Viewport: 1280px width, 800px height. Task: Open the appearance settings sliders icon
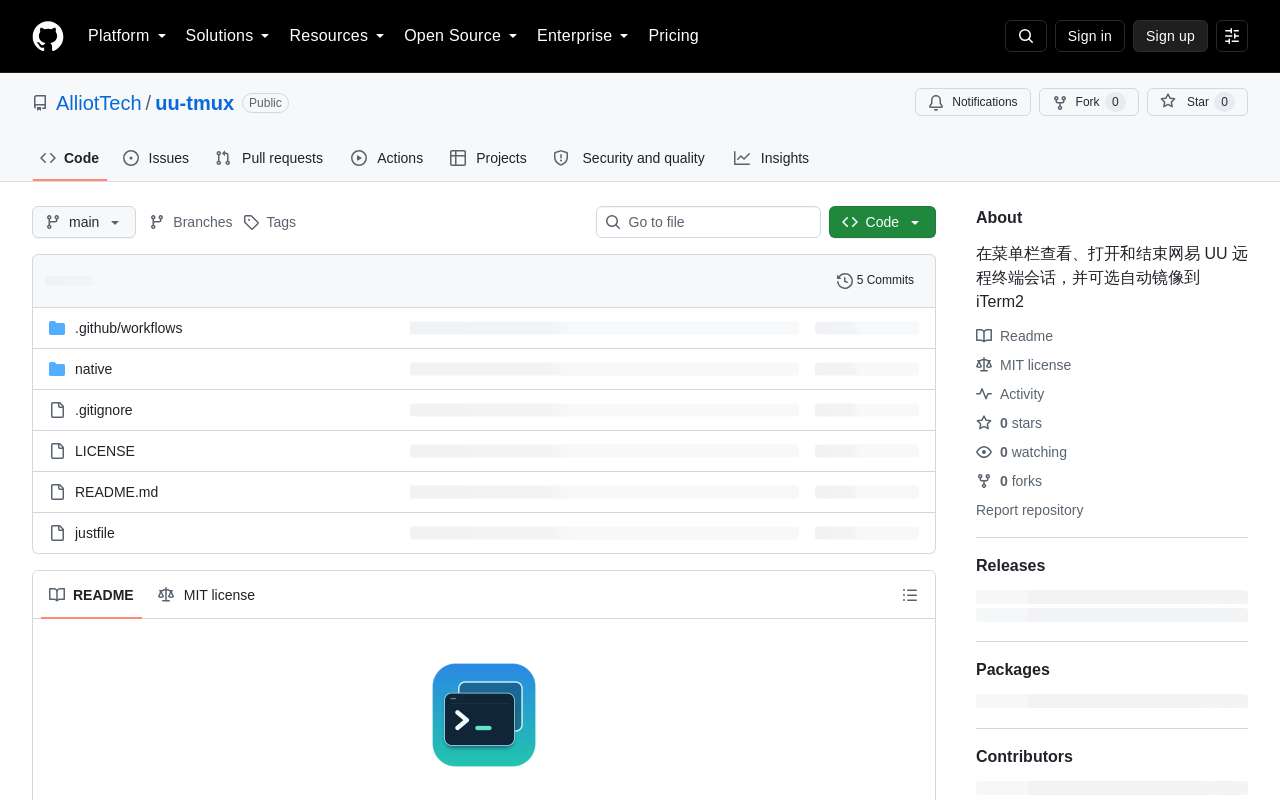coord(1232,36)
